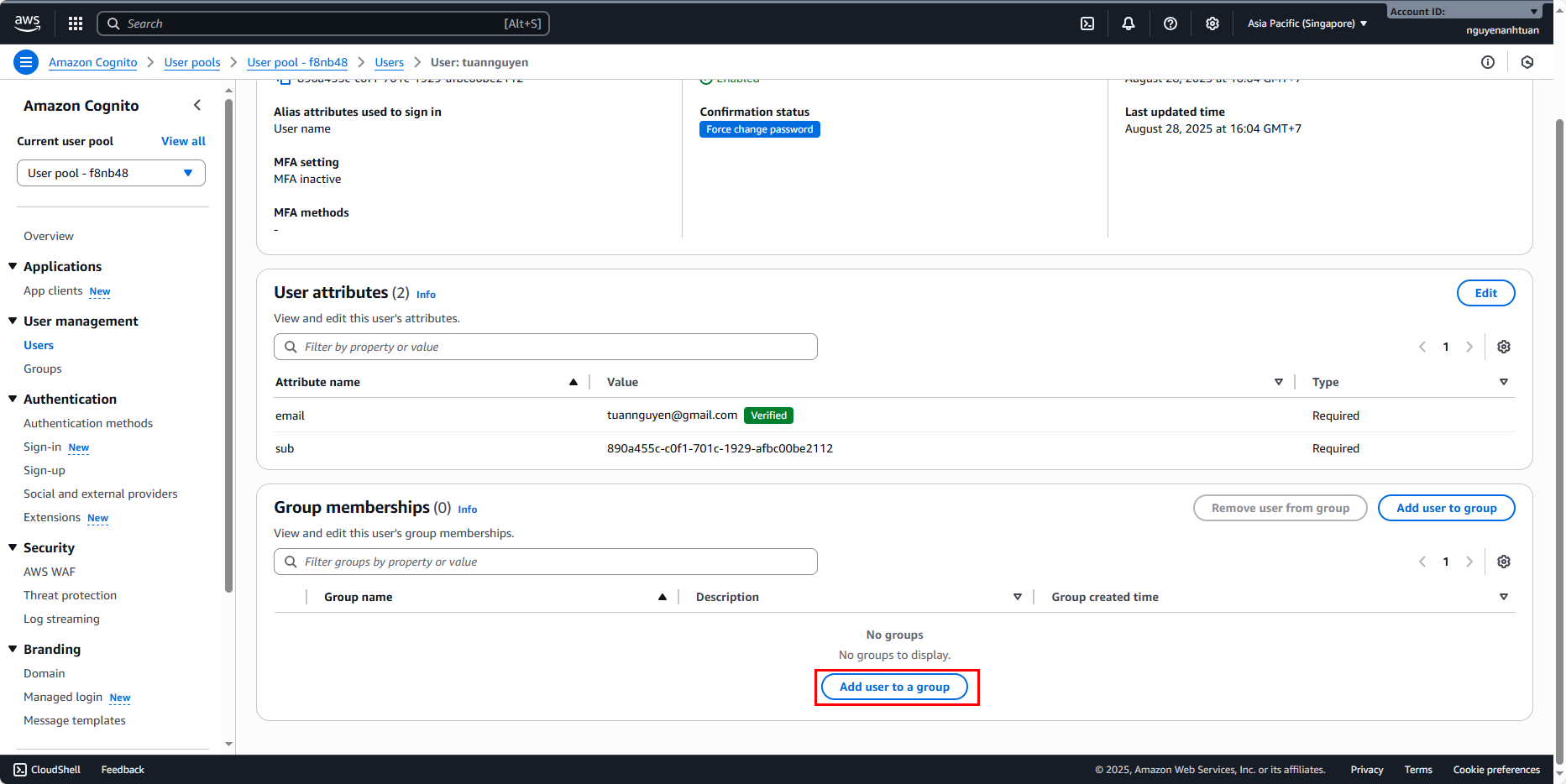Navigate to User pools breadcrumb link

click(x=192, y=62)
